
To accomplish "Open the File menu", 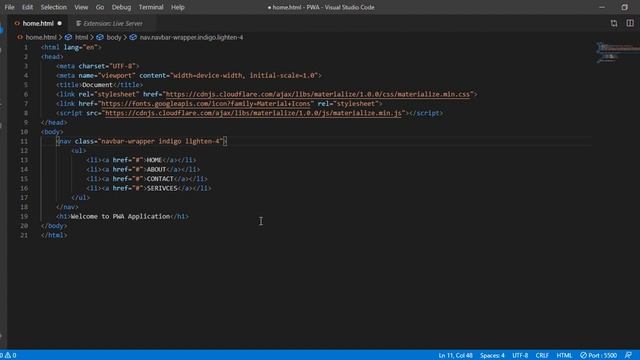I will point(9,7).
